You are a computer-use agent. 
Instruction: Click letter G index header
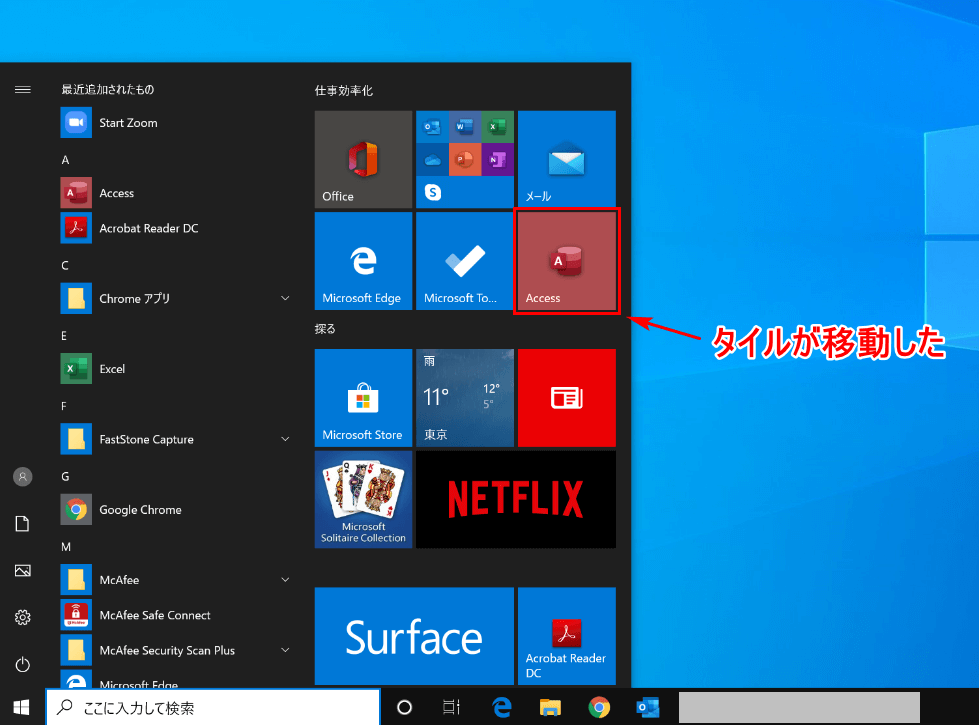pos(65,476)
